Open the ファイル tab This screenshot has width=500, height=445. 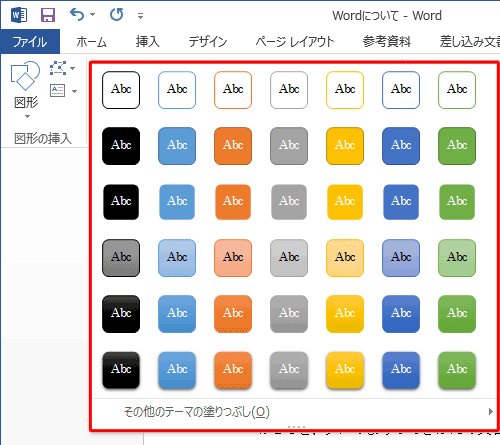[30, 42]
